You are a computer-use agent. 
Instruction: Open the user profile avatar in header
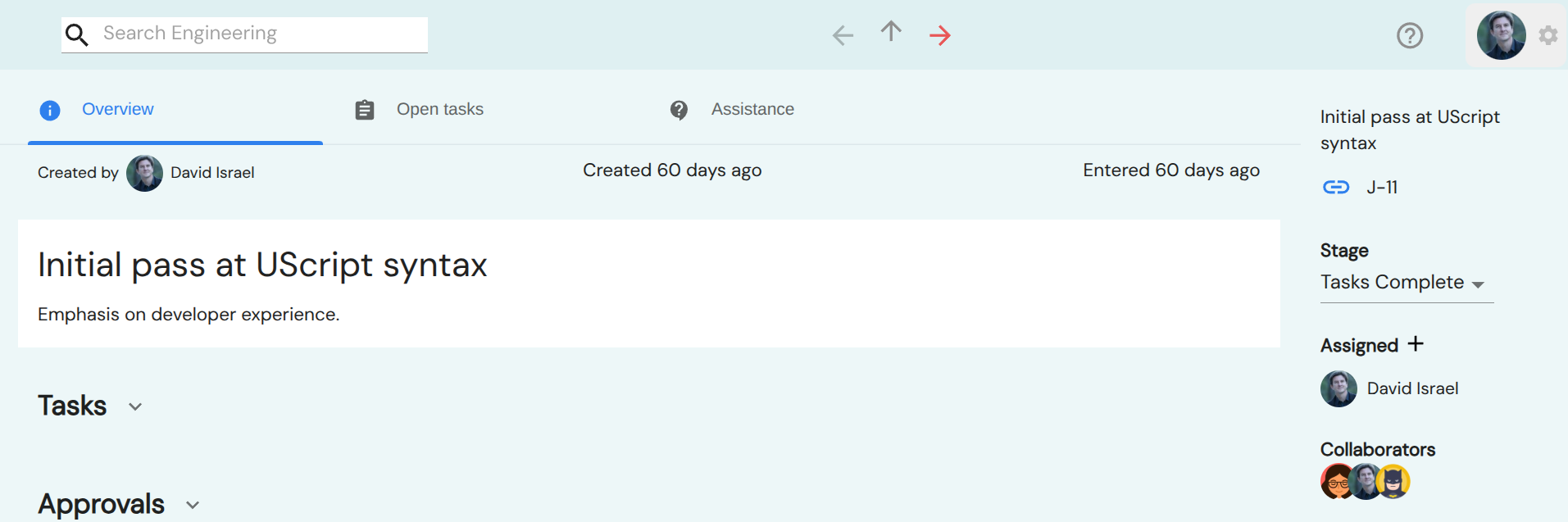click(1501, 35)
